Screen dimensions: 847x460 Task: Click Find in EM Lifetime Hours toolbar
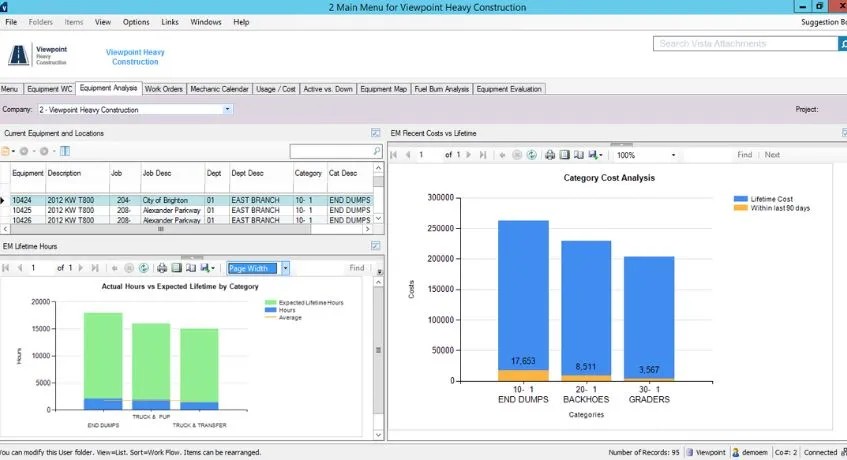357,268
